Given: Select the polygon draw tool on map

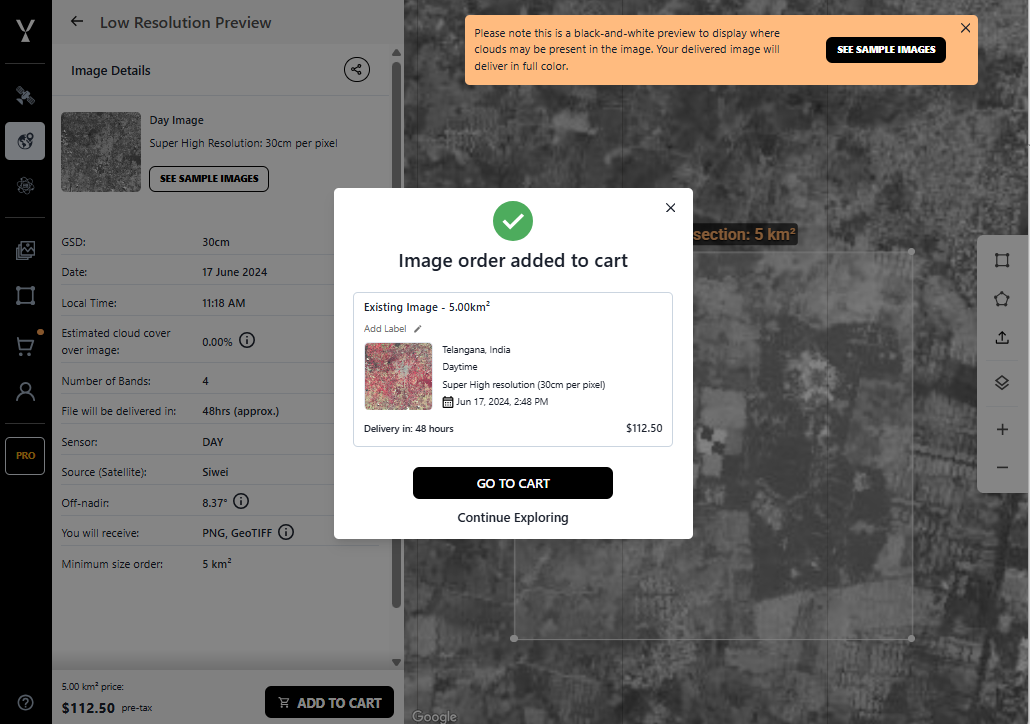Looking at the screenshot, I should point(1002,299).
